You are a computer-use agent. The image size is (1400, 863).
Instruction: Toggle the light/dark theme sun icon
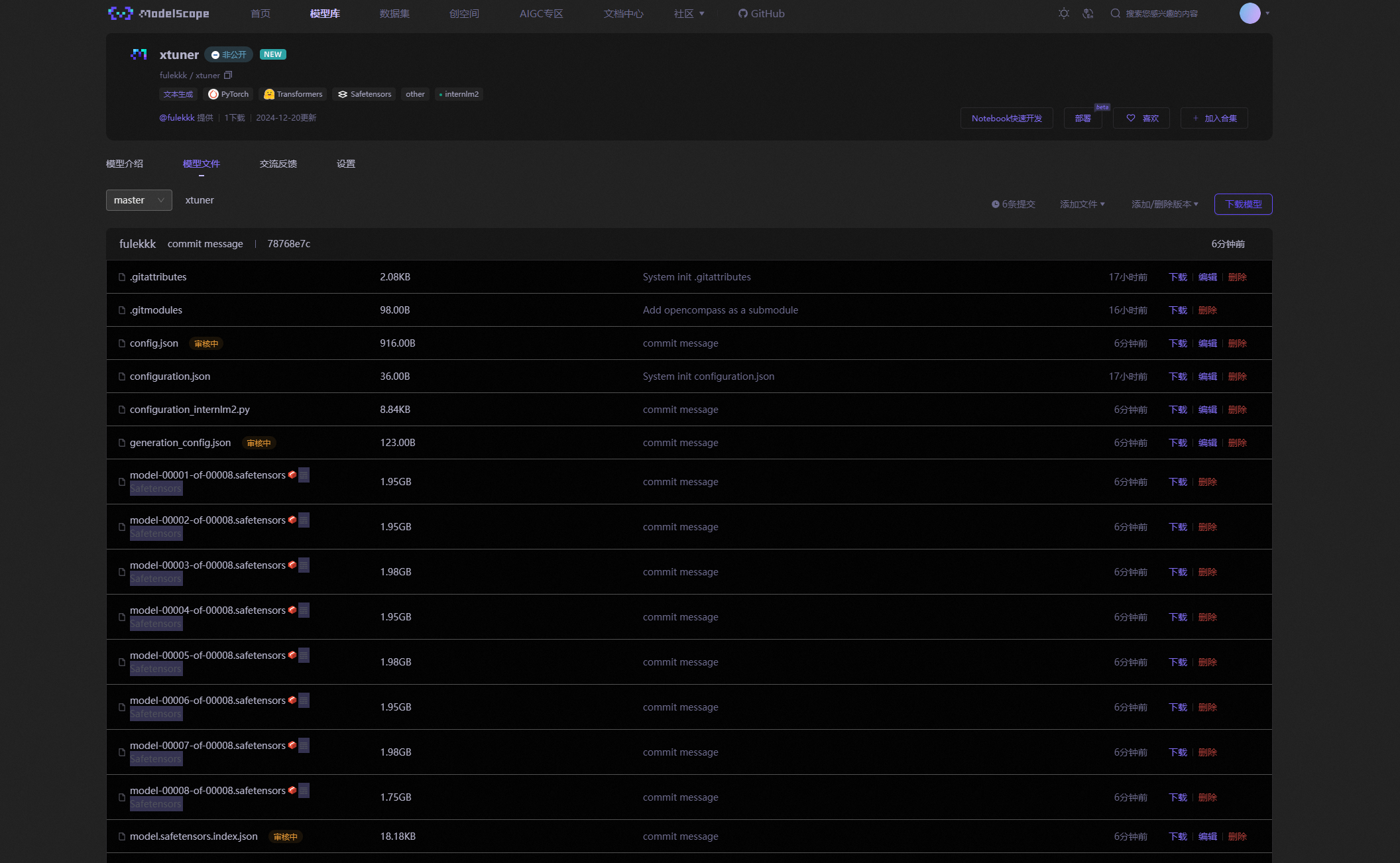tap(1063, 13)
